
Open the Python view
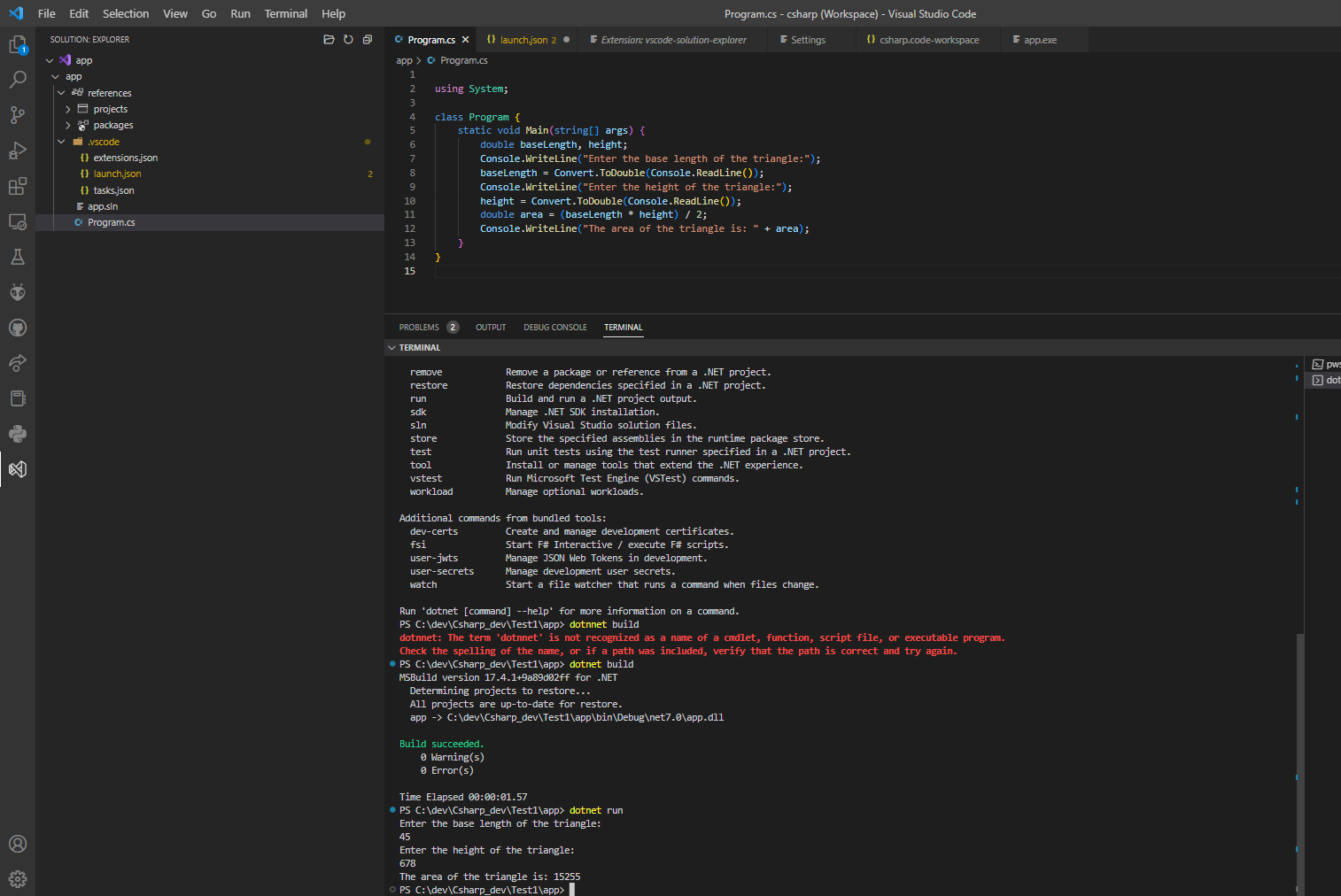point(18,434)
